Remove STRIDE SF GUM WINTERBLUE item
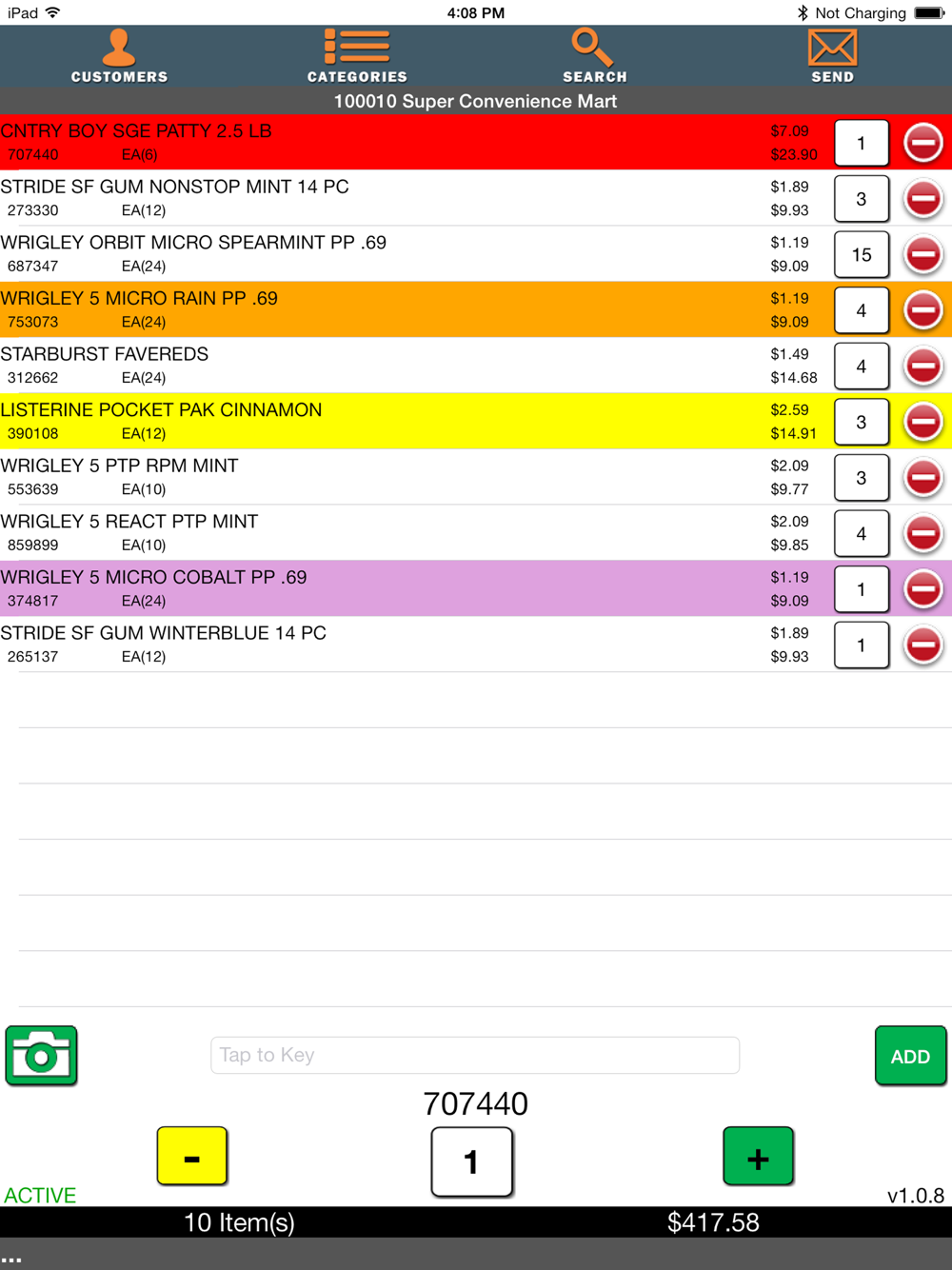The height and width of the screenshot is (1270, 952). point(922,645)
